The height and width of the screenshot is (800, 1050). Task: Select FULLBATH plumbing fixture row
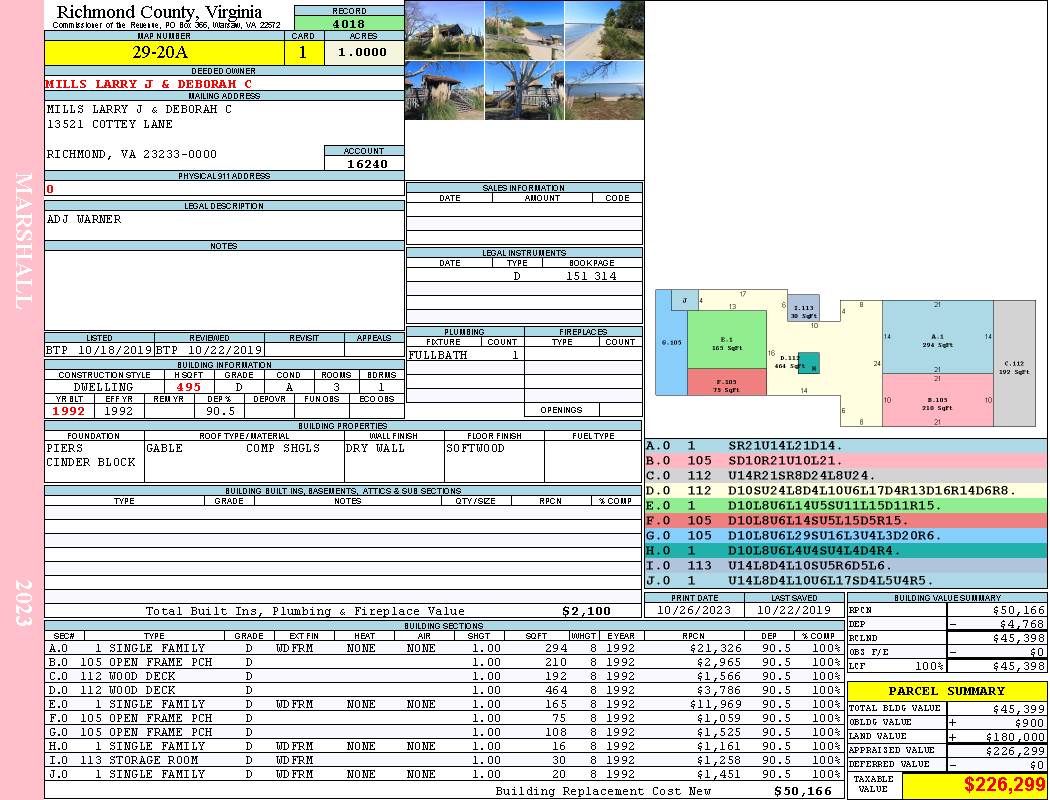click(465, 355)
